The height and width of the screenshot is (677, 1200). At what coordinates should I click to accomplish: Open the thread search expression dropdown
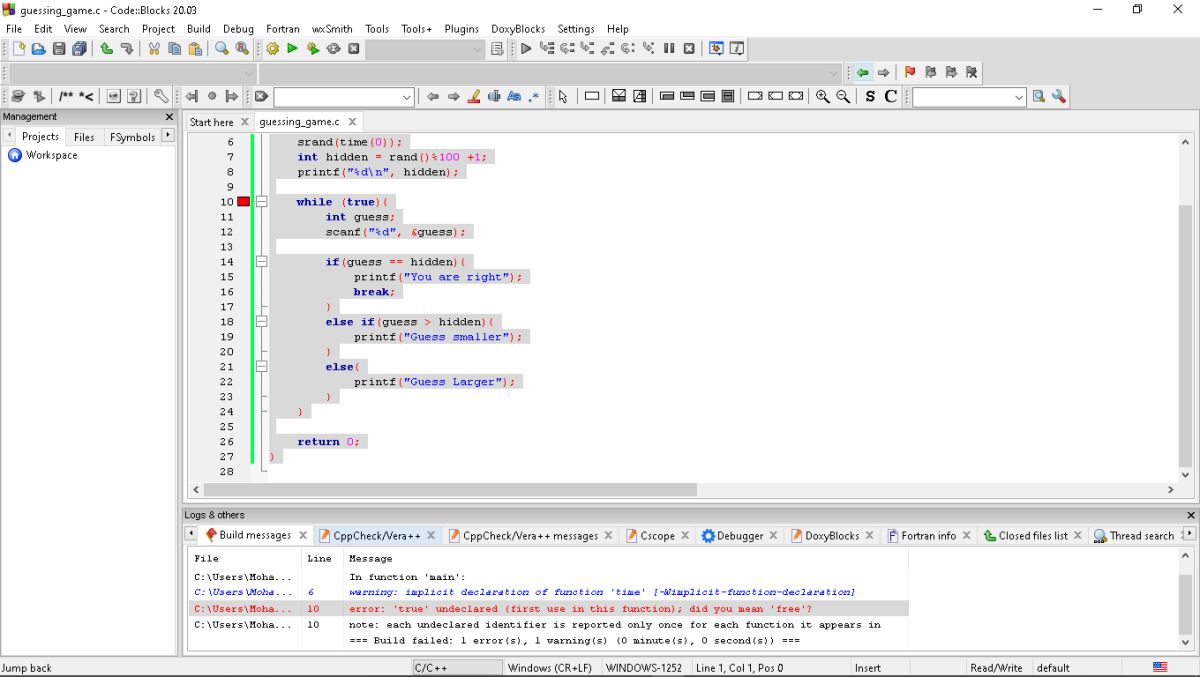(x=1019, y=97)
